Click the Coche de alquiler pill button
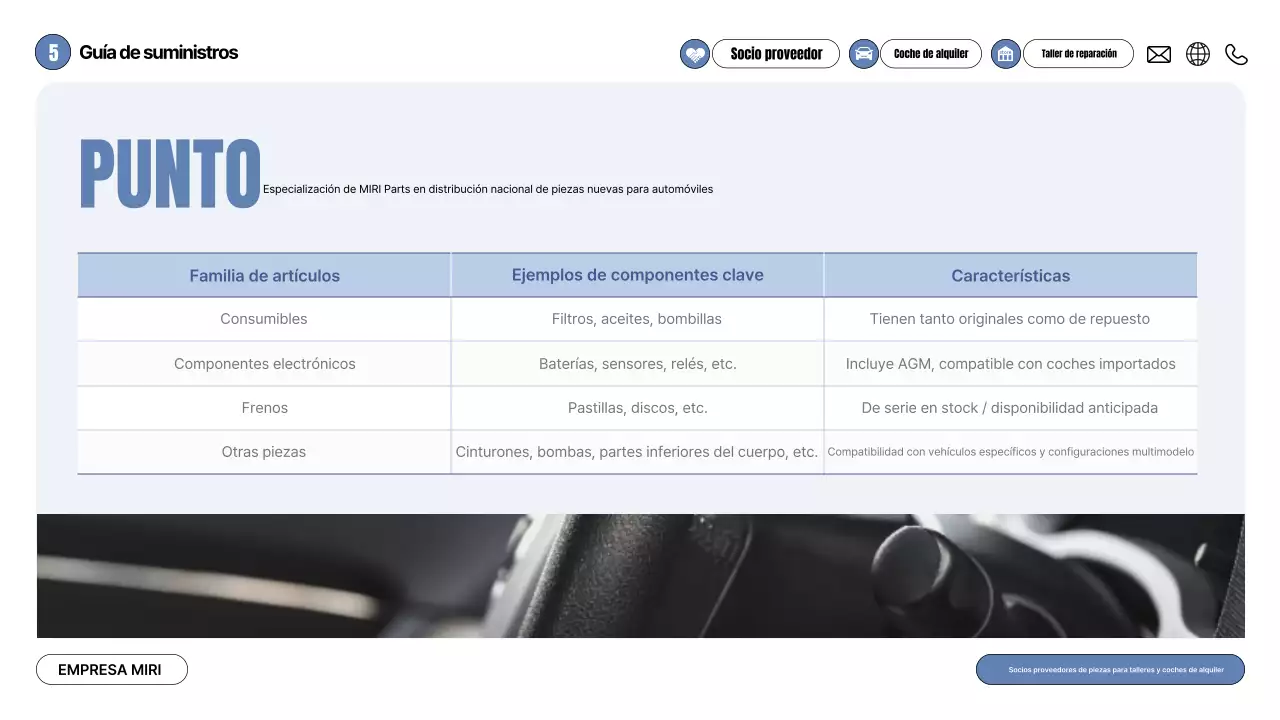This screenshot has width=1280, height=720. (930, 54)
